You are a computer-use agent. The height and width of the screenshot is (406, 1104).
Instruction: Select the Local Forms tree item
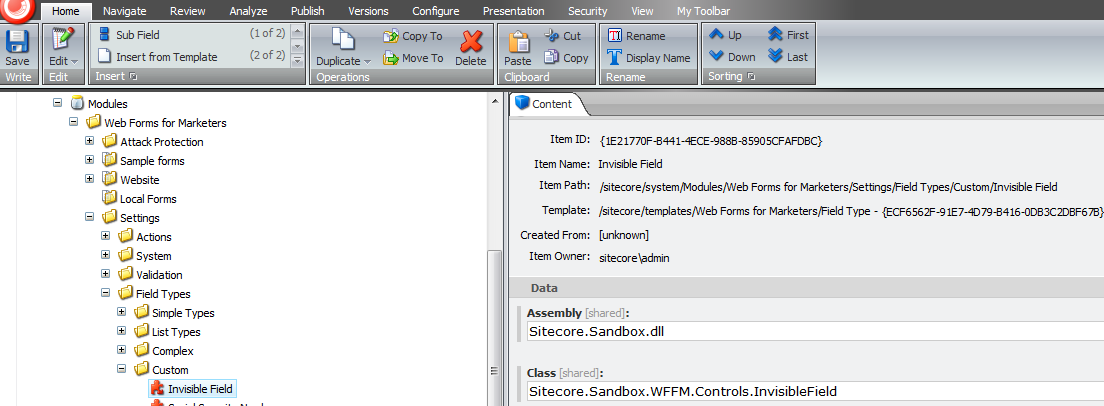click(147, 199)
